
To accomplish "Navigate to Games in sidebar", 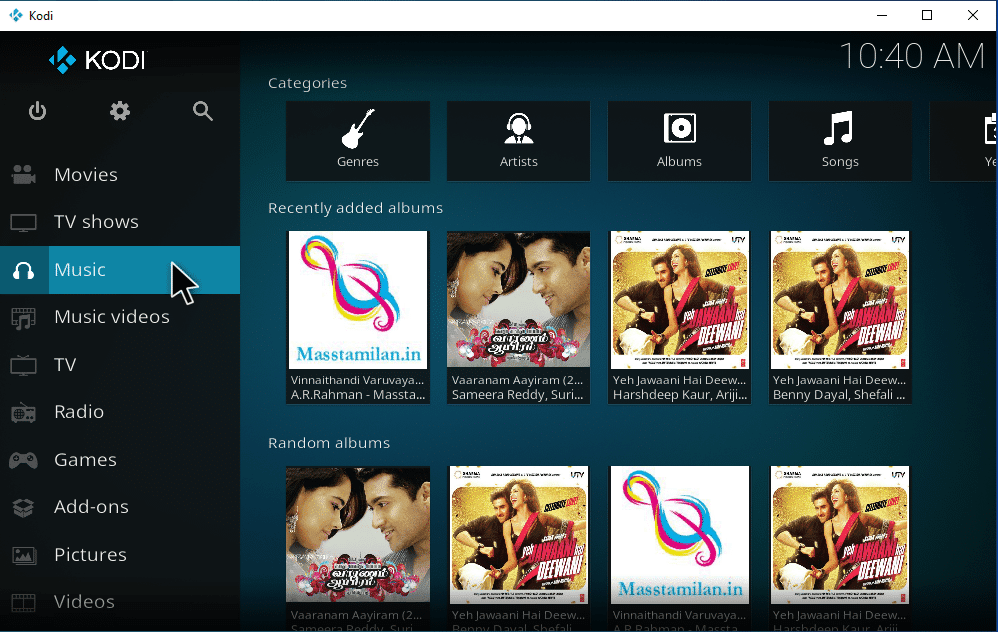I will [x=85, y=460].
